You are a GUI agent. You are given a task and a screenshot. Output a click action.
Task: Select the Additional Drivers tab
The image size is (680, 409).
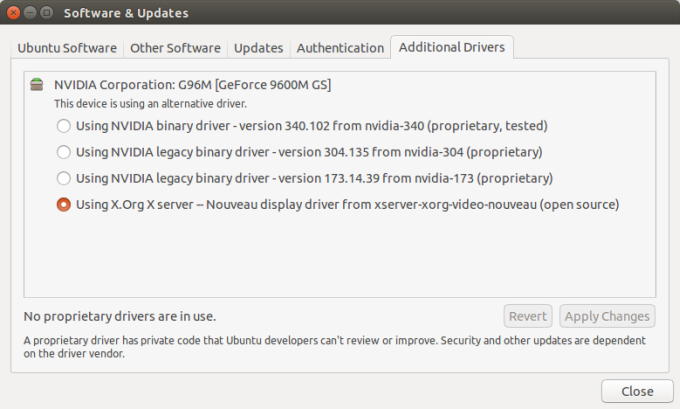pos(452,47)
